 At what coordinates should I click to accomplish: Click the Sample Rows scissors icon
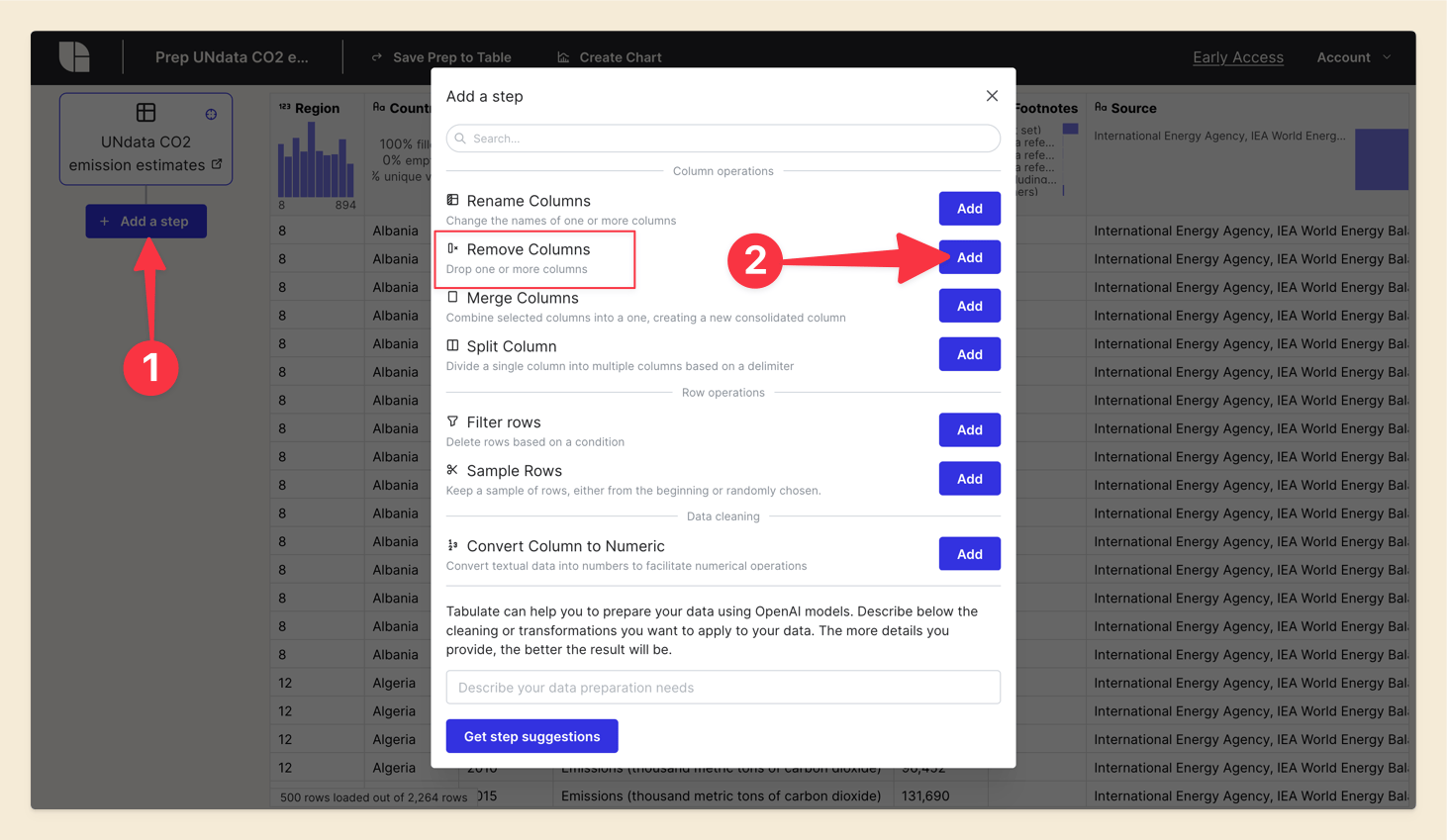coord(452,470)
